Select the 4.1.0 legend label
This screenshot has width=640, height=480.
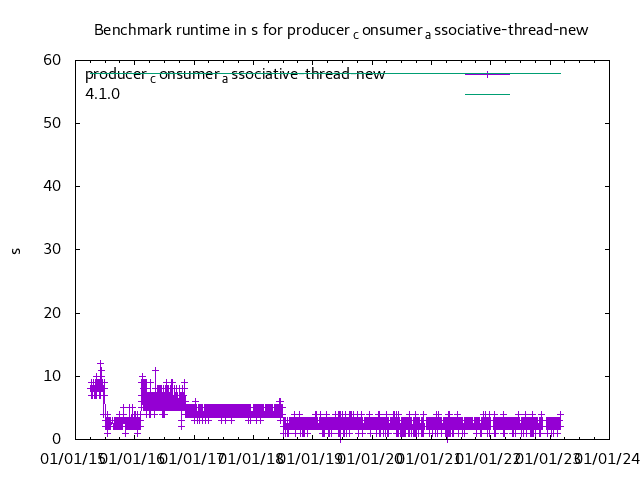coord(102,94)
